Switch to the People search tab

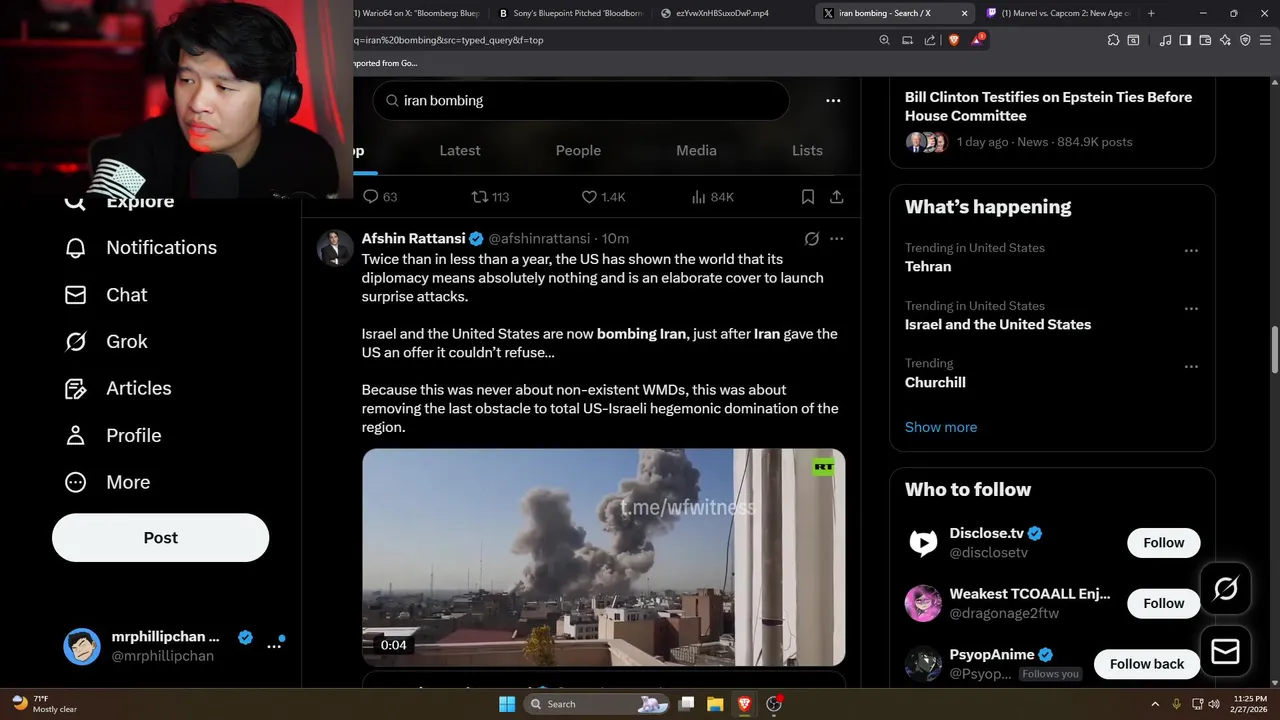(578, 151)
